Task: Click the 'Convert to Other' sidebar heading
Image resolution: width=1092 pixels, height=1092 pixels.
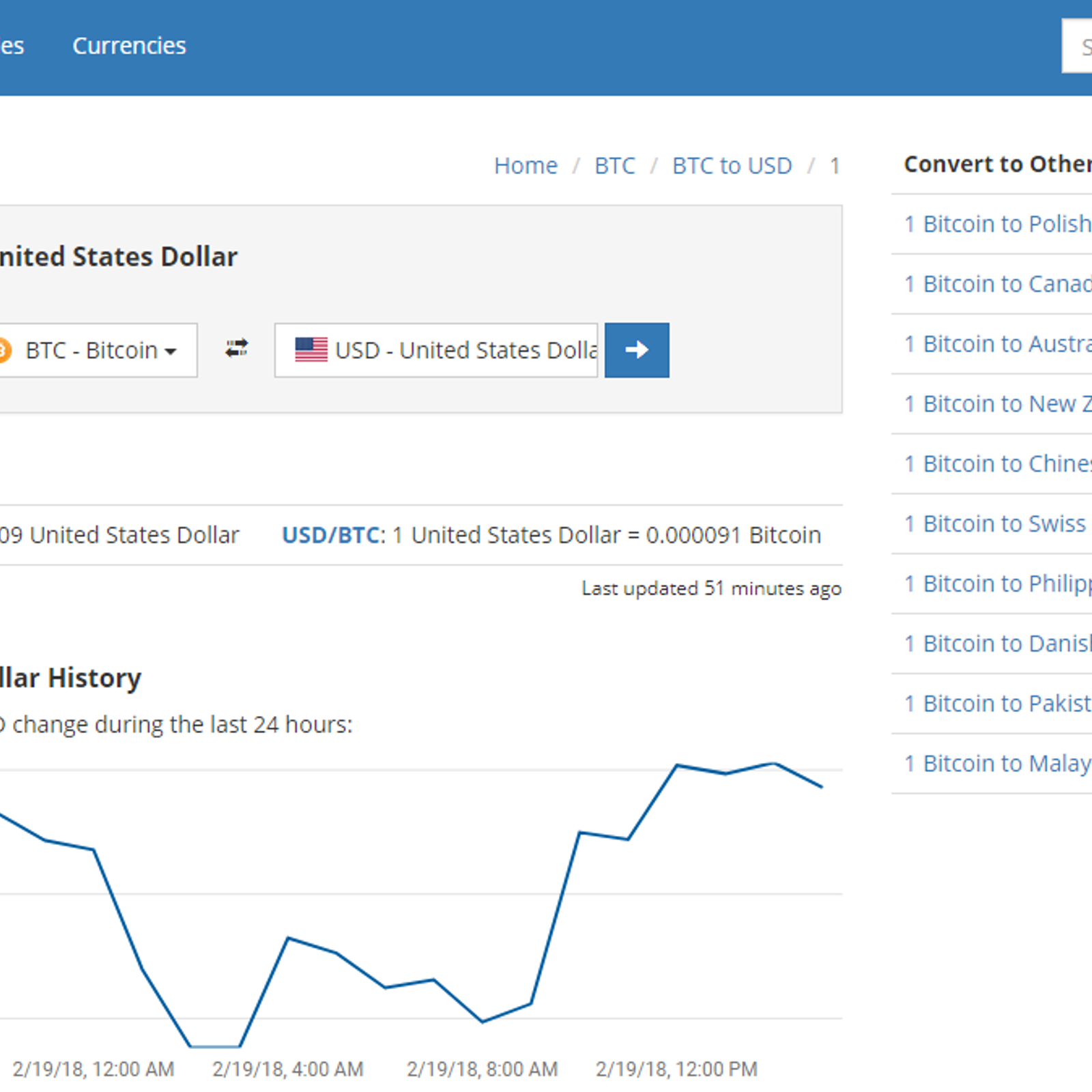Action: tap(997, 164)
